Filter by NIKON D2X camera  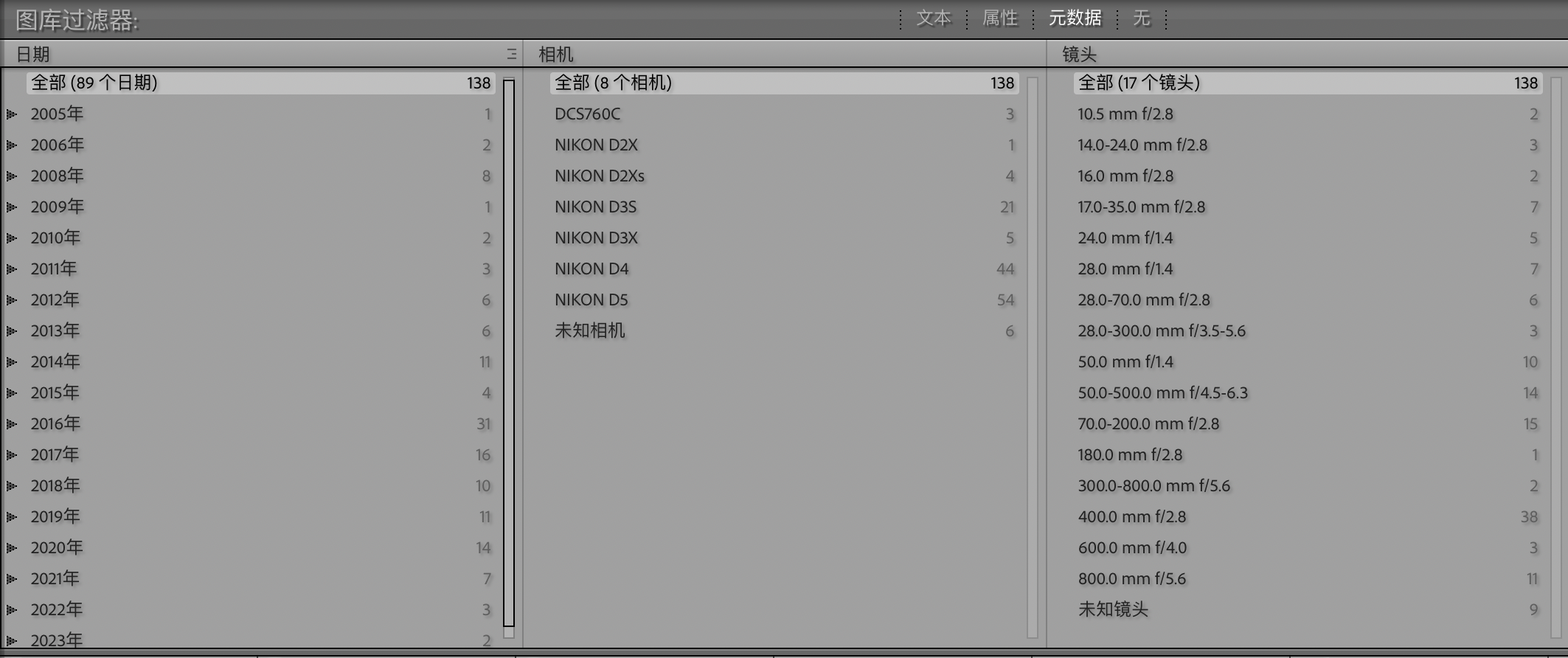pos(785,145)
